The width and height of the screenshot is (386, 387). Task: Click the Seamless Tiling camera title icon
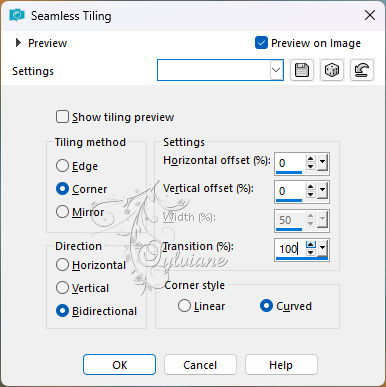tap(17, 15)
